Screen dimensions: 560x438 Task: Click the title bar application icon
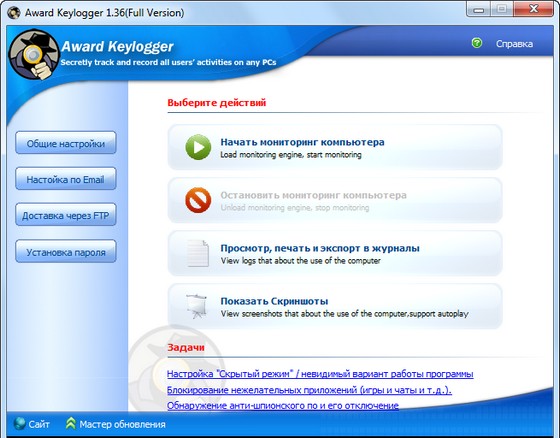[x=14, y=13]
